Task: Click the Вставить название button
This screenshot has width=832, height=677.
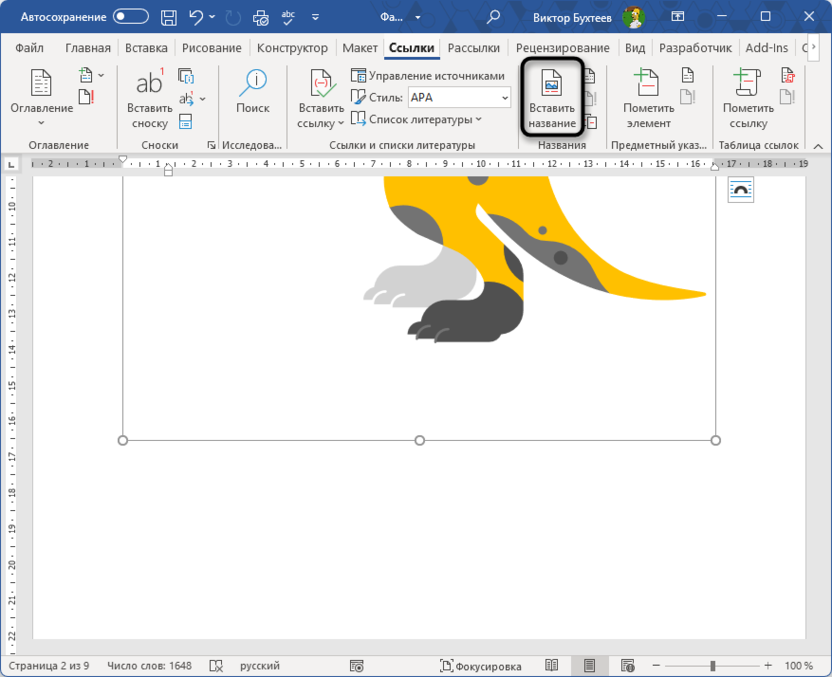Action: [552, 97]
